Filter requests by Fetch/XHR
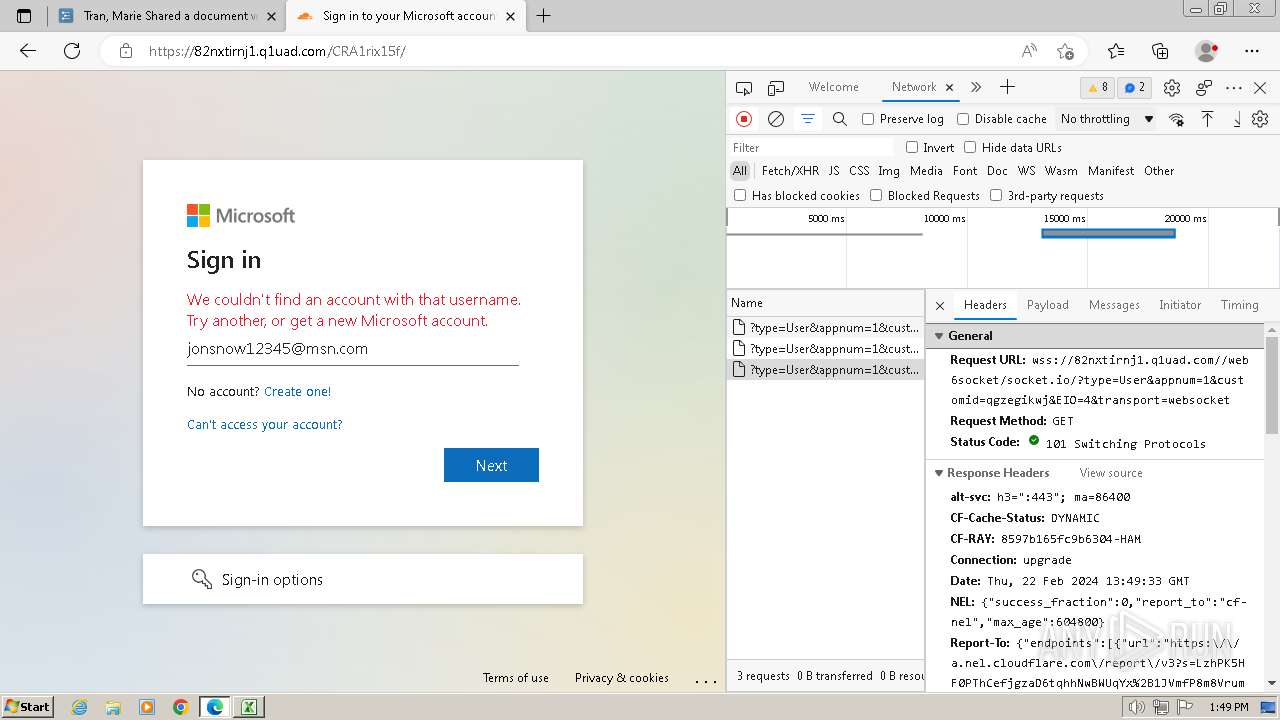Image resolution: width=1280 pixels, height=720 pixels. [x=790, y=171]
